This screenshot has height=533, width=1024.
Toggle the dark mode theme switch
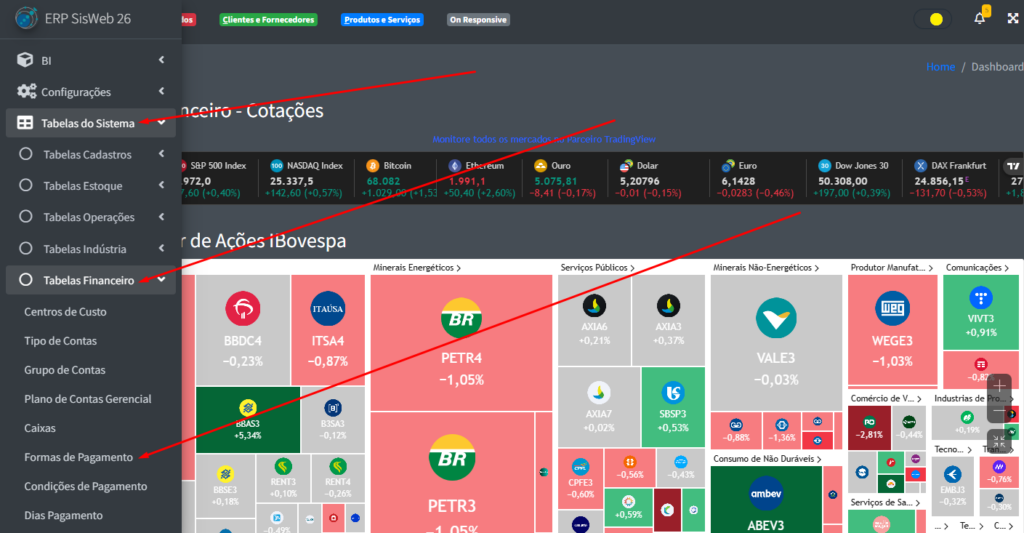(x=934, y=19)
